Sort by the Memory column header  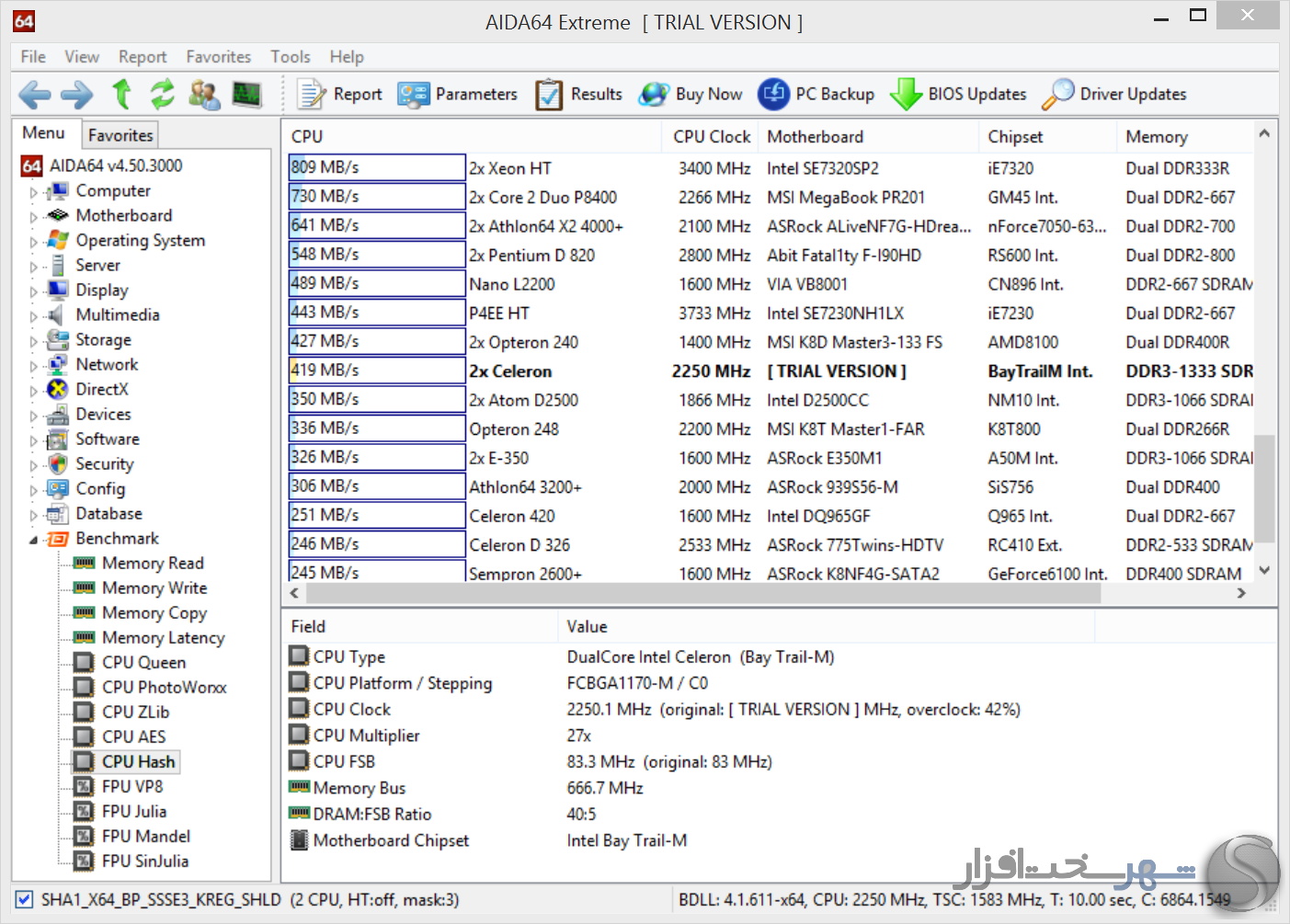[1186, 137]
